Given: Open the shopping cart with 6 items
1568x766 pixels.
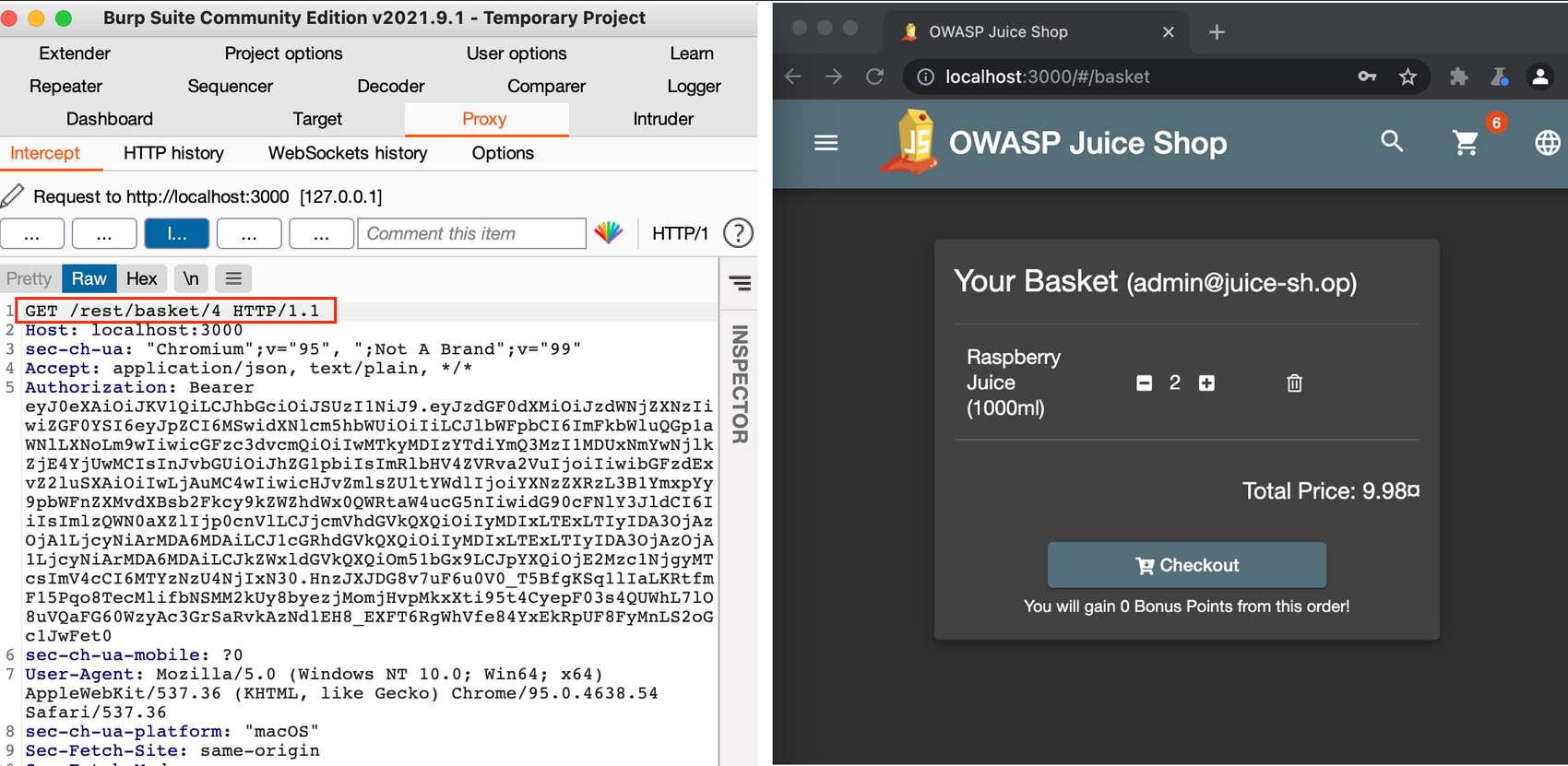Looking at the screenshot, I should tap(1467, 142).
